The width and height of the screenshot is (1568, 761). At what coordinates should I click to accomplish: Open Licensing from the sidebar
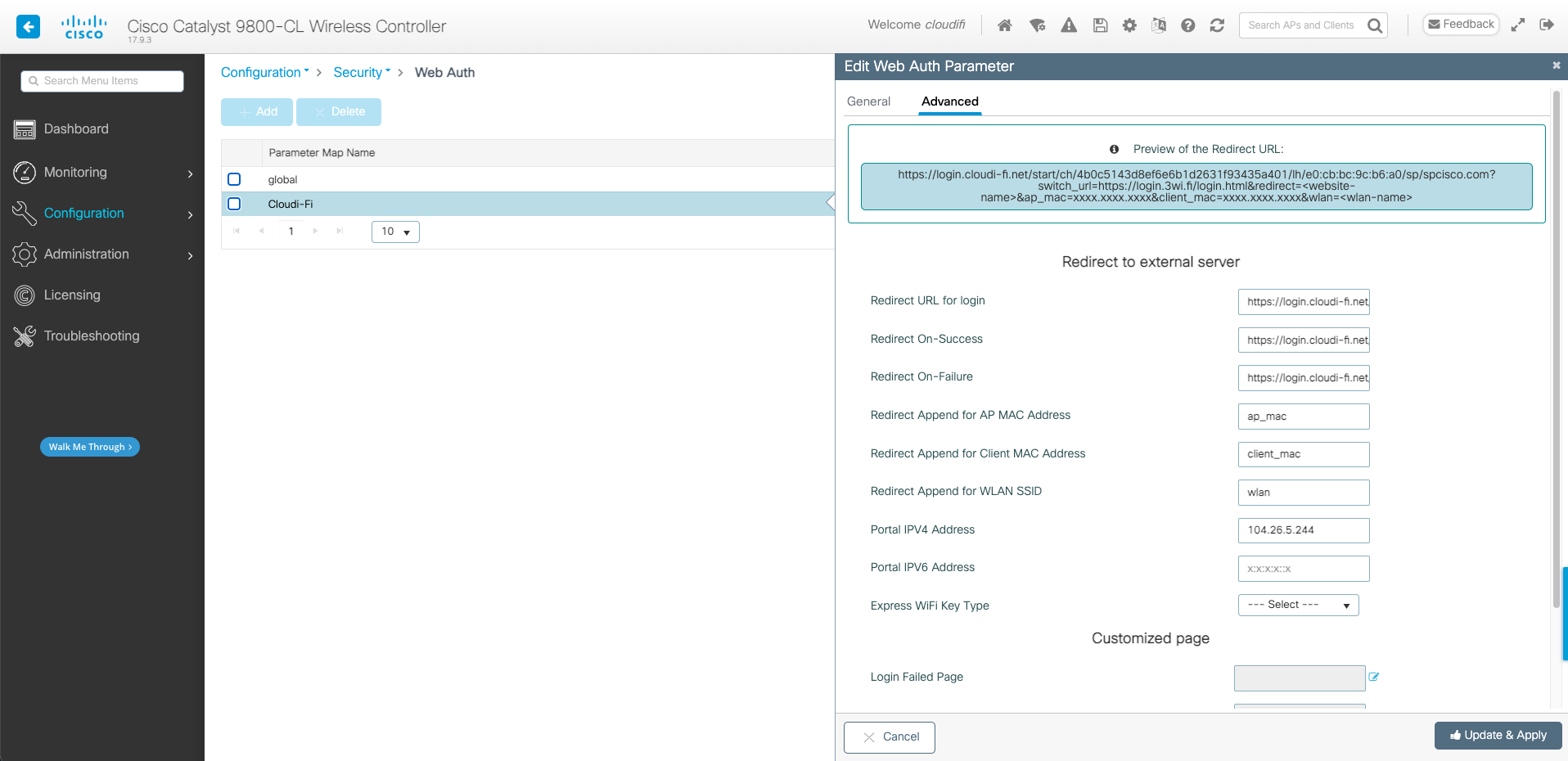pos(72,295)
